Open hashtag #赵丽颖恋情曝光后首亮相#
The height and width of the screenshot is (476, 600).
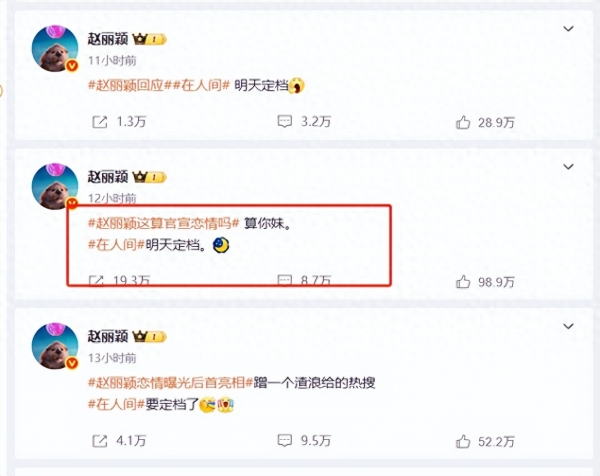171,383
